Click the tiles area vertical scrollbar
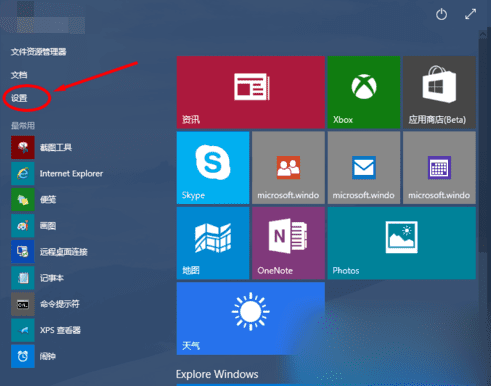Screen dimensions: 491x386 482,145
